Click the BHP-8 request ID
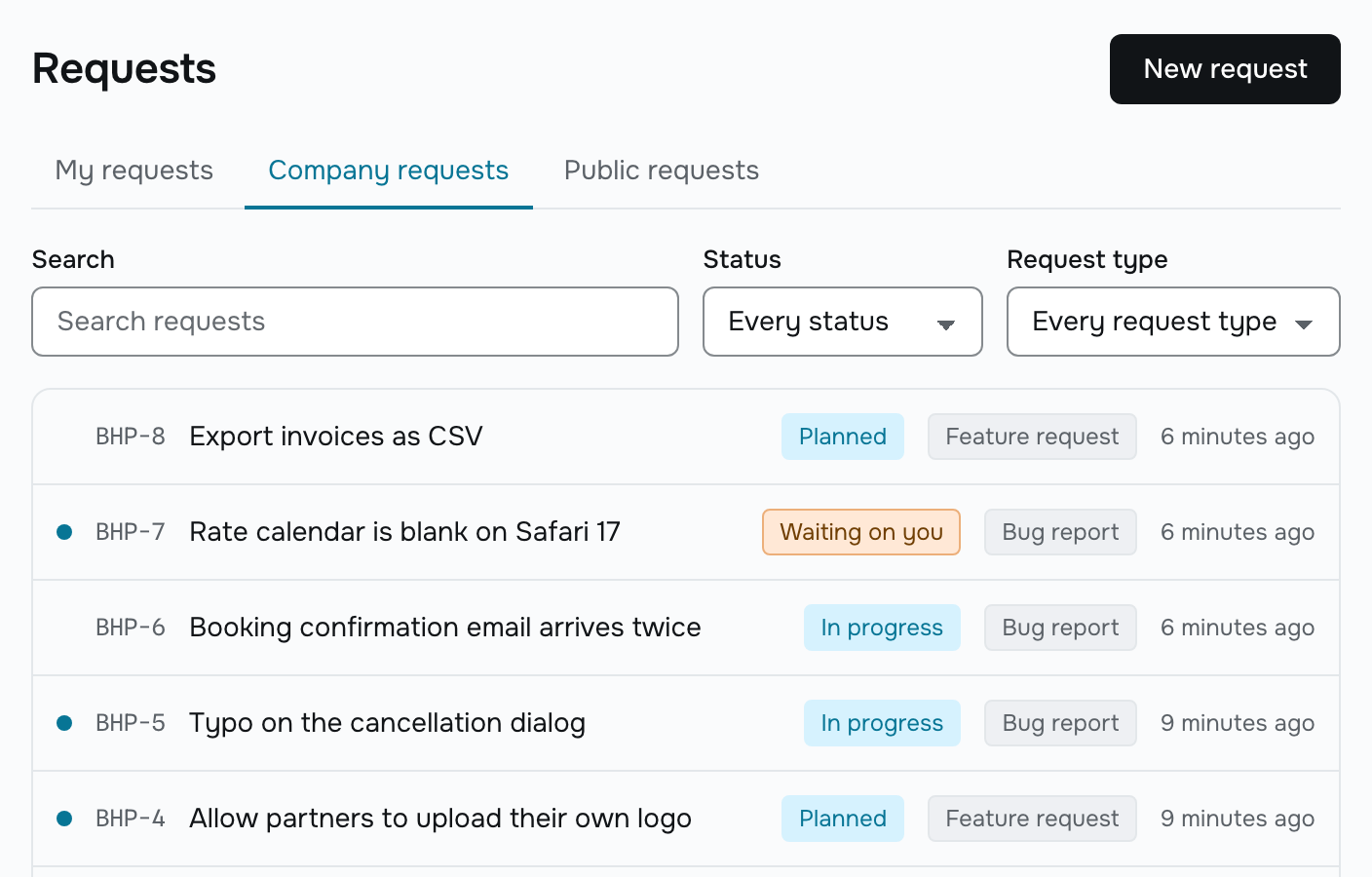The height and width of the screenshot is (877, 1372). (x=131, y=437)
